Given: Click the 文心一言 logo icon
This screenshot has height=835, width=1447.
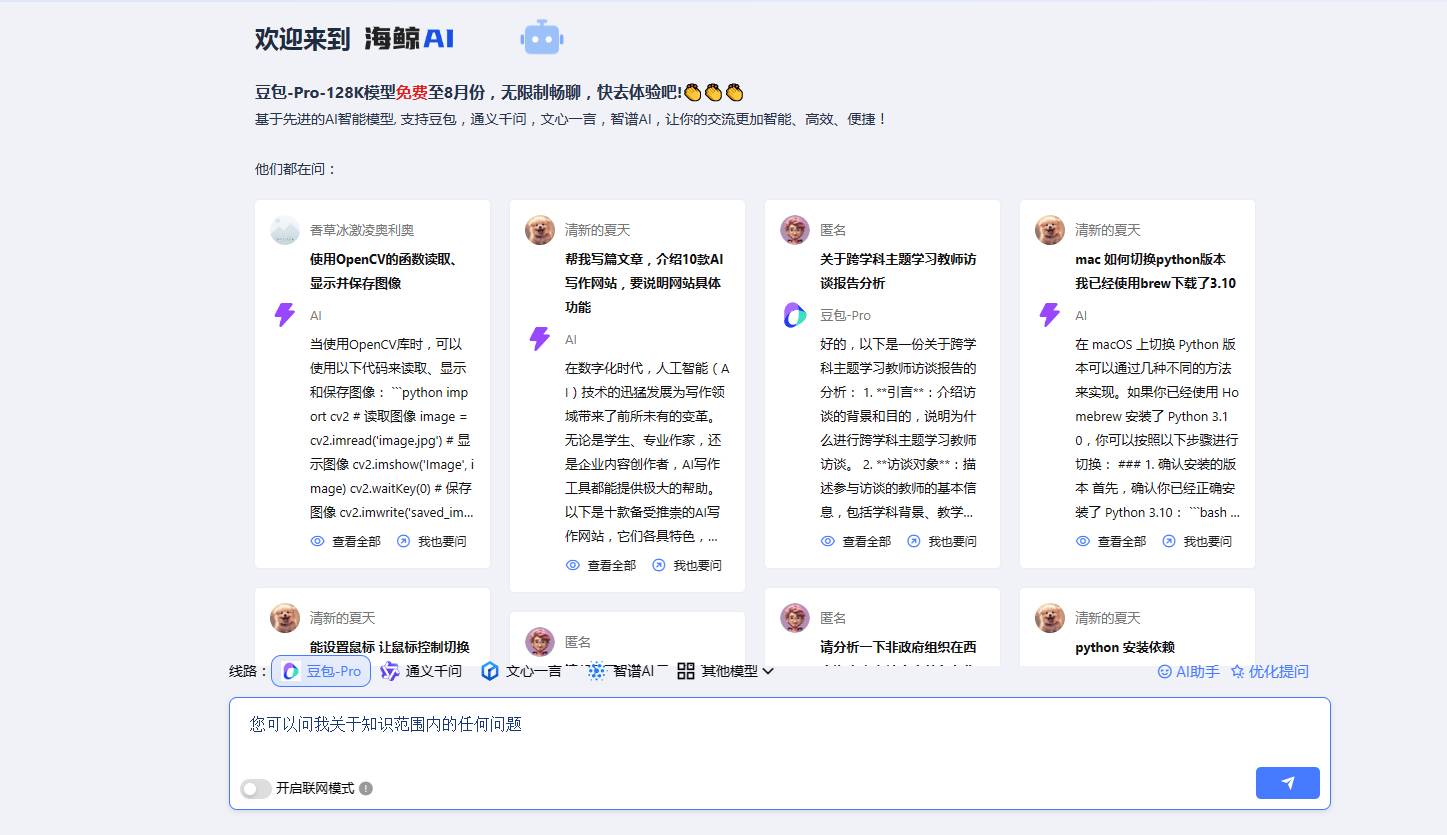Looking at the screenshot, I should click(489, 671).
